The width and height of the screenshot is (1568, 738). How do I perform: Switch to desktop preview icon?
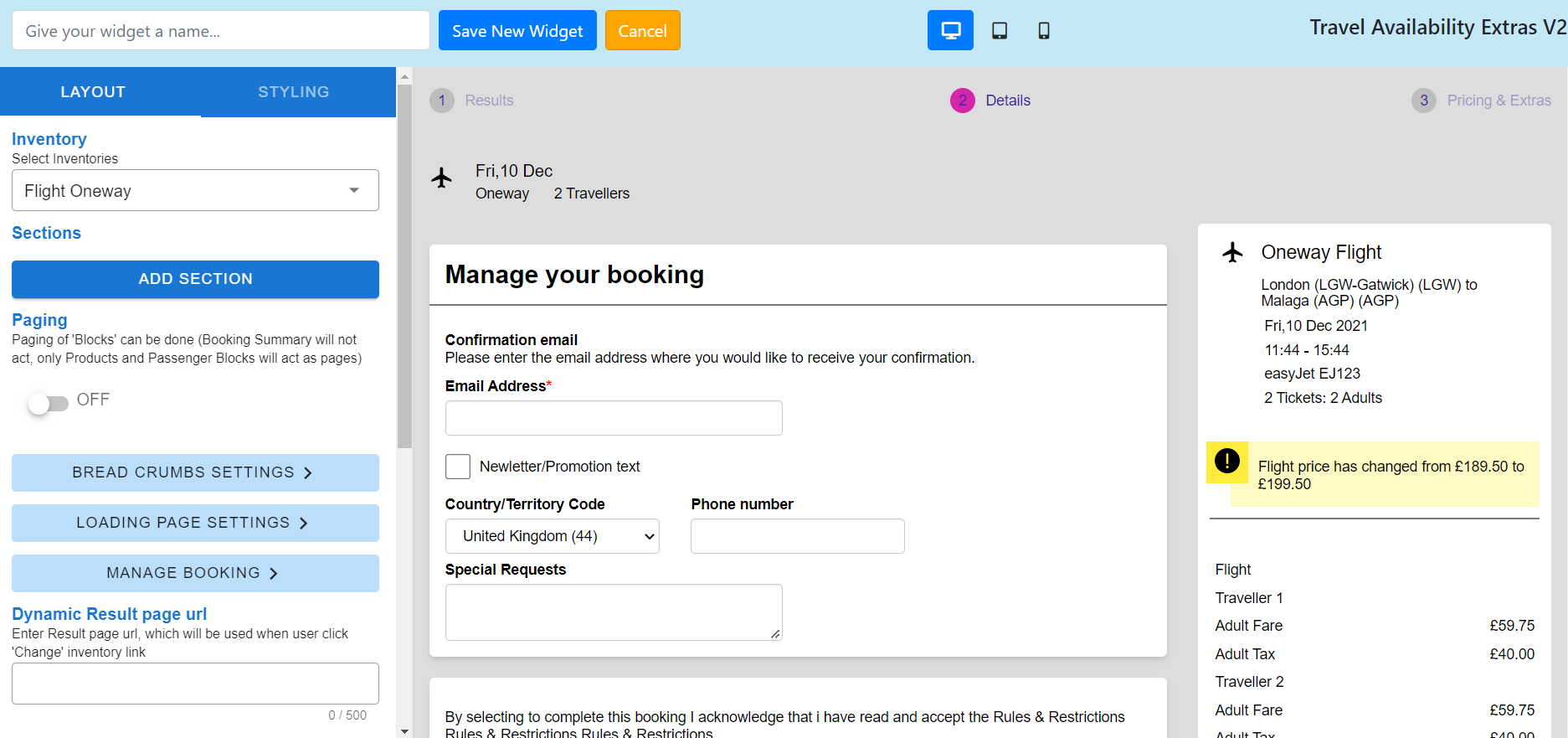coord(950,30)
